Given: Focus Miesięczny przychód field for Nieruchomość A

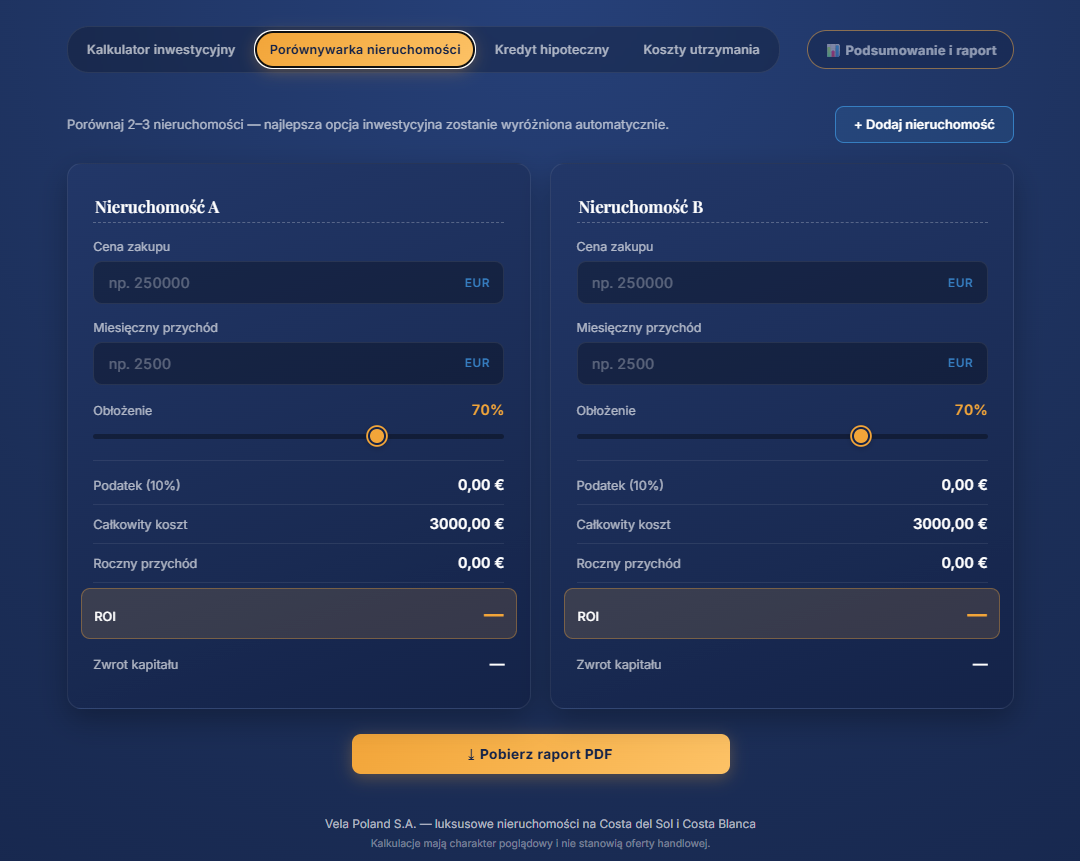Looking at the screenshot, I should click(x=298, y=364).
